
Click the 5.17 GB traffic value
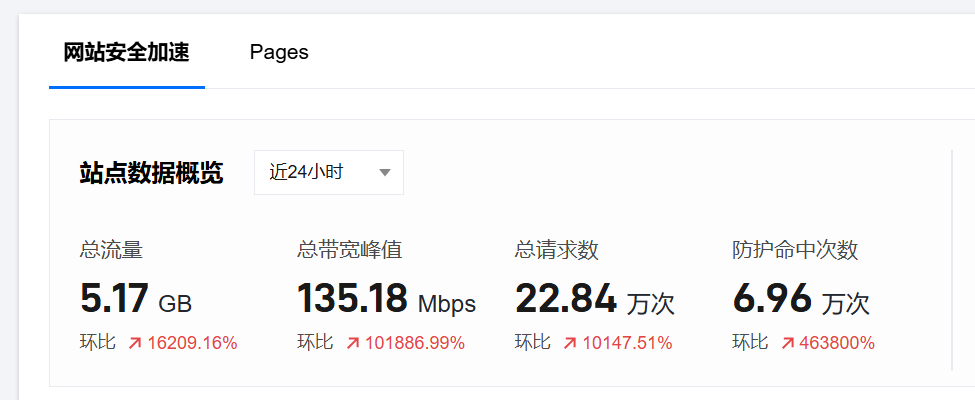(136, 298)
